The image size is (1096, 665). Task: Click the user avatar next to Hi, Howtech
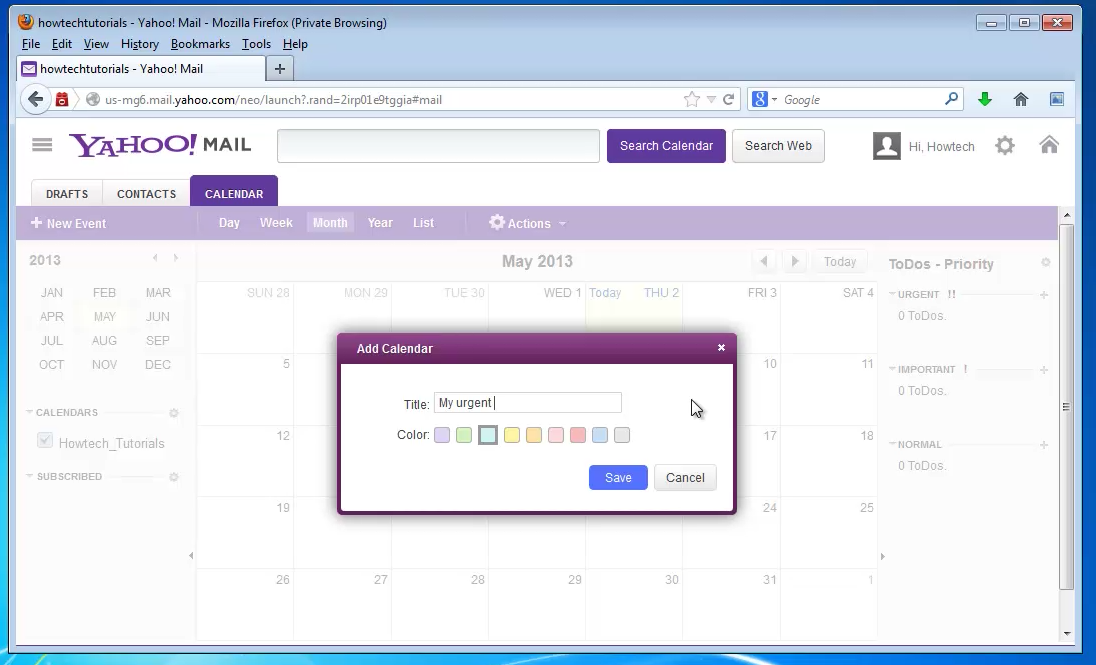point(886,146)
